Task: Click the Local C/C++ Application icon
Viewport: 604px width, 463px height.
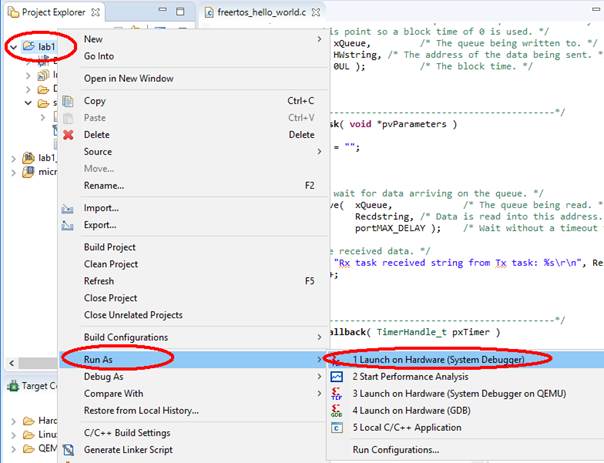Action: [x=337, y=427]
